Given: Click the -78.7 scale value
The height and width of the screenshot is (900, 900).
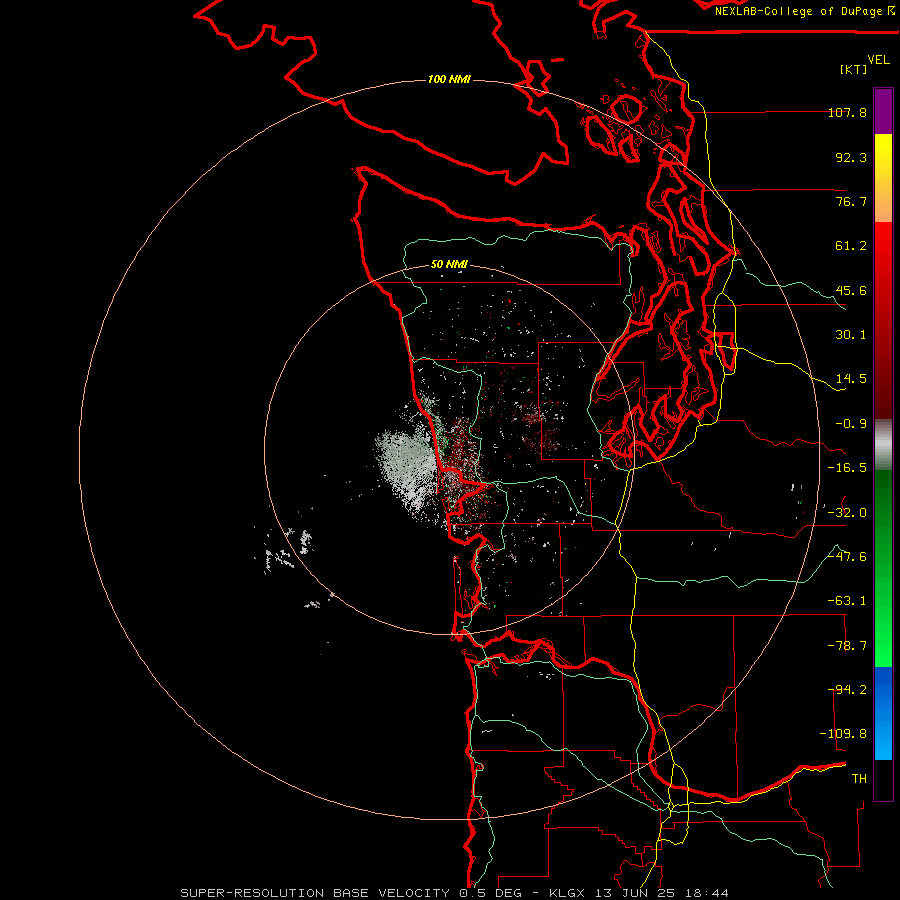Looking at the screenshot, I should (x=847, y=646).
